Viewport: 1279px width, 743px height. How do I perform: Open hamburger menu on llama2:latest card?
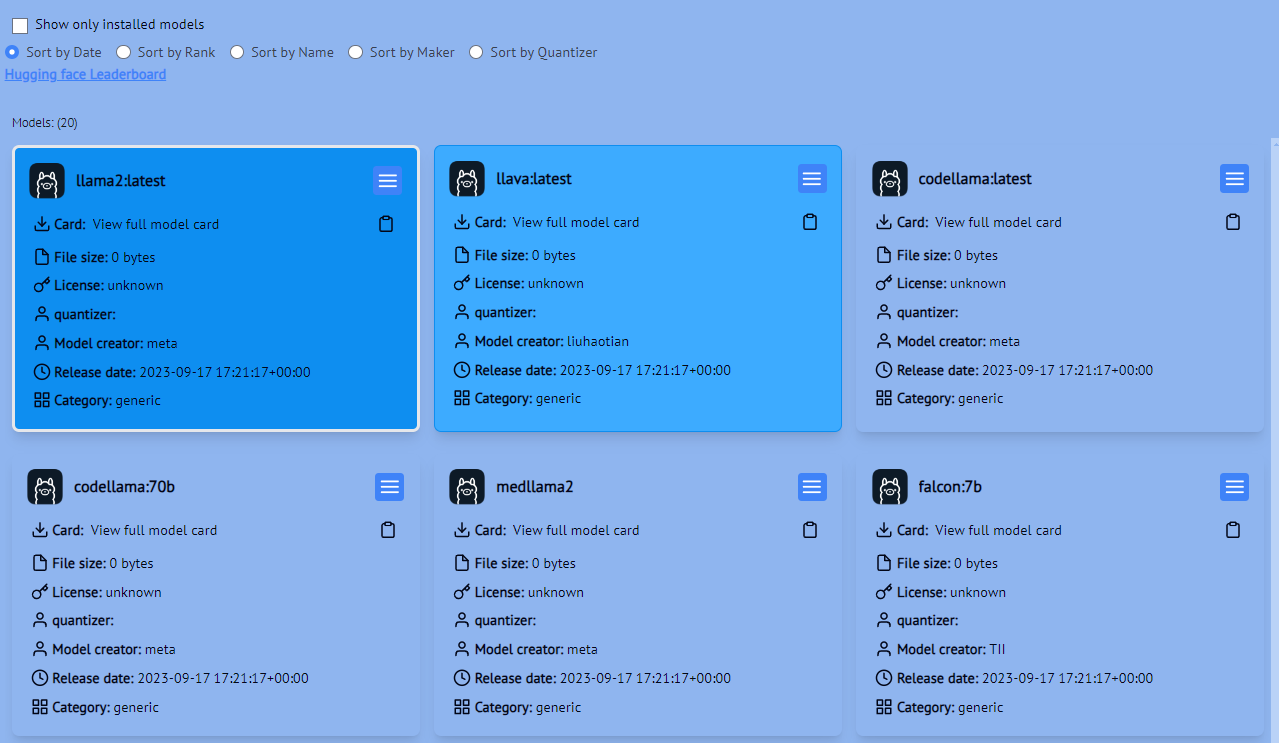point(388,180)
